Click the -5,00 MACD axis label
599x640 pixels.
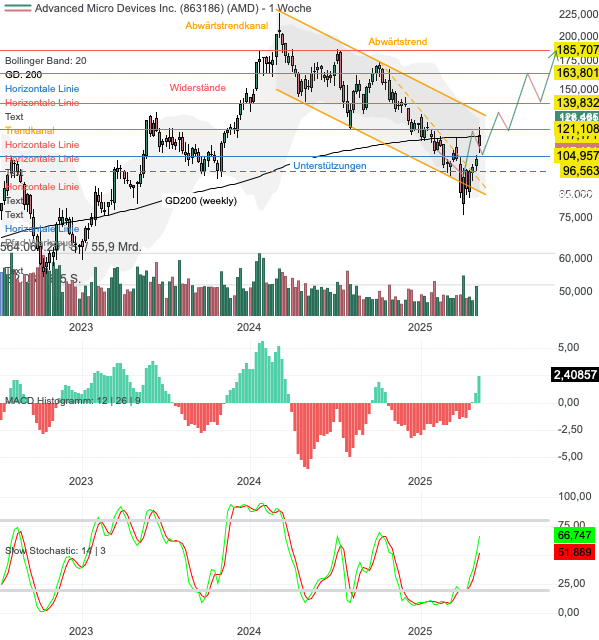(x=571, y=456)
